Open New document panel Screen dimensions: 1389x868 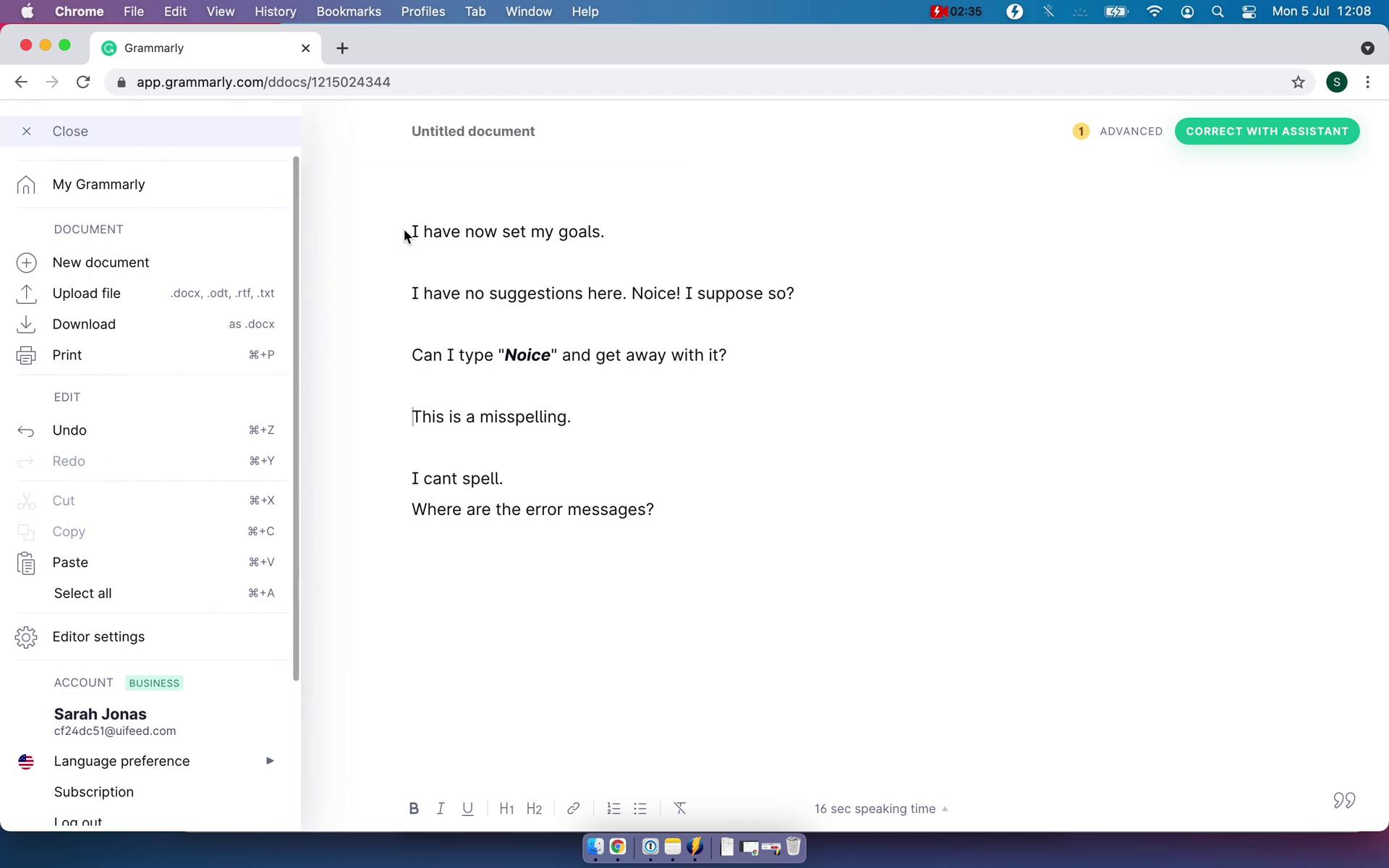(101, 261)
